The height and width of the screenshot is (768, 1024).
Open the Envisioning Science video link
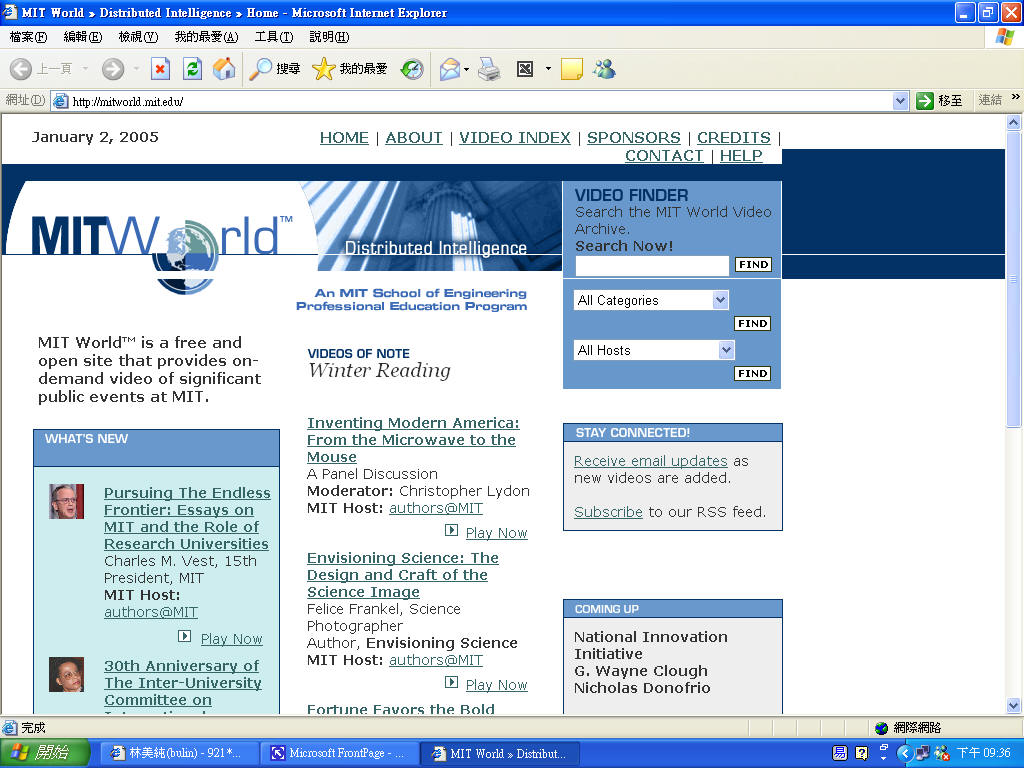click(x=402, y=575)
